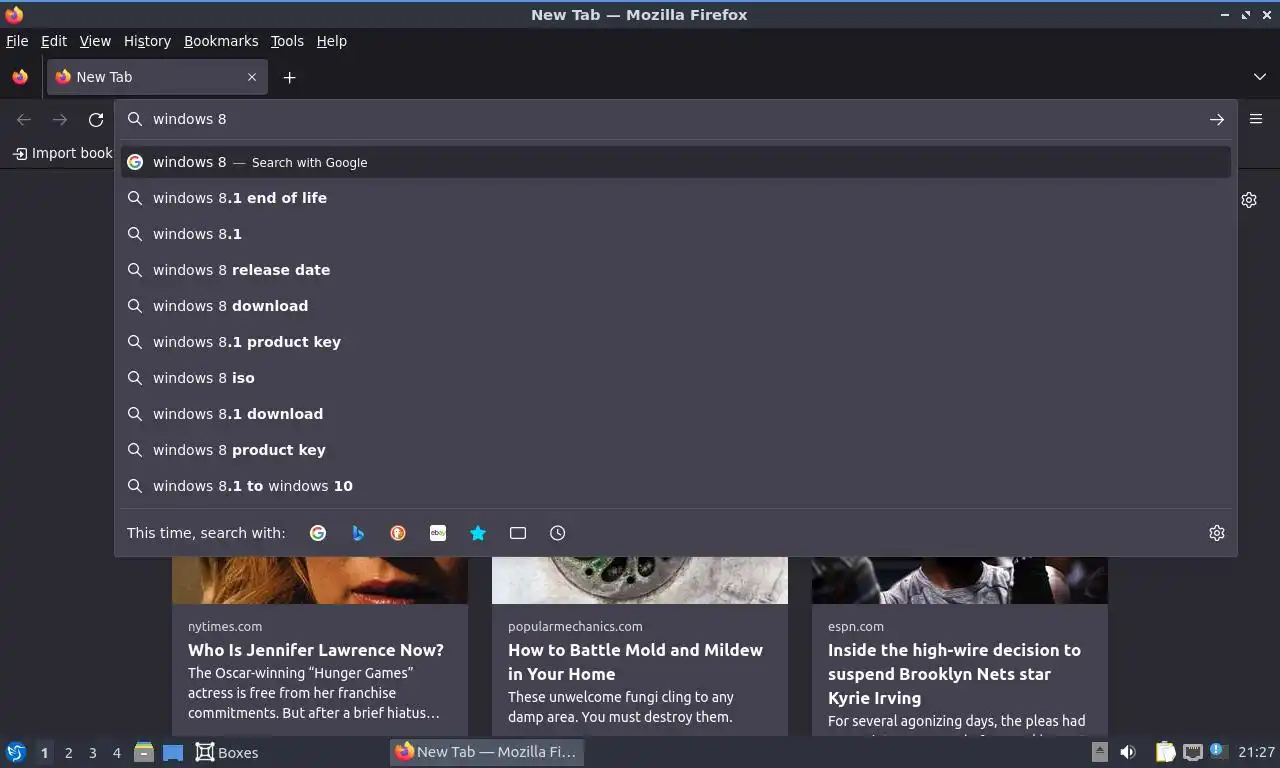The image size is (1280, 768).
Task: Click the nytimes.com article thumbnail image
Action: pyautogui.click(x=320, y=580)
